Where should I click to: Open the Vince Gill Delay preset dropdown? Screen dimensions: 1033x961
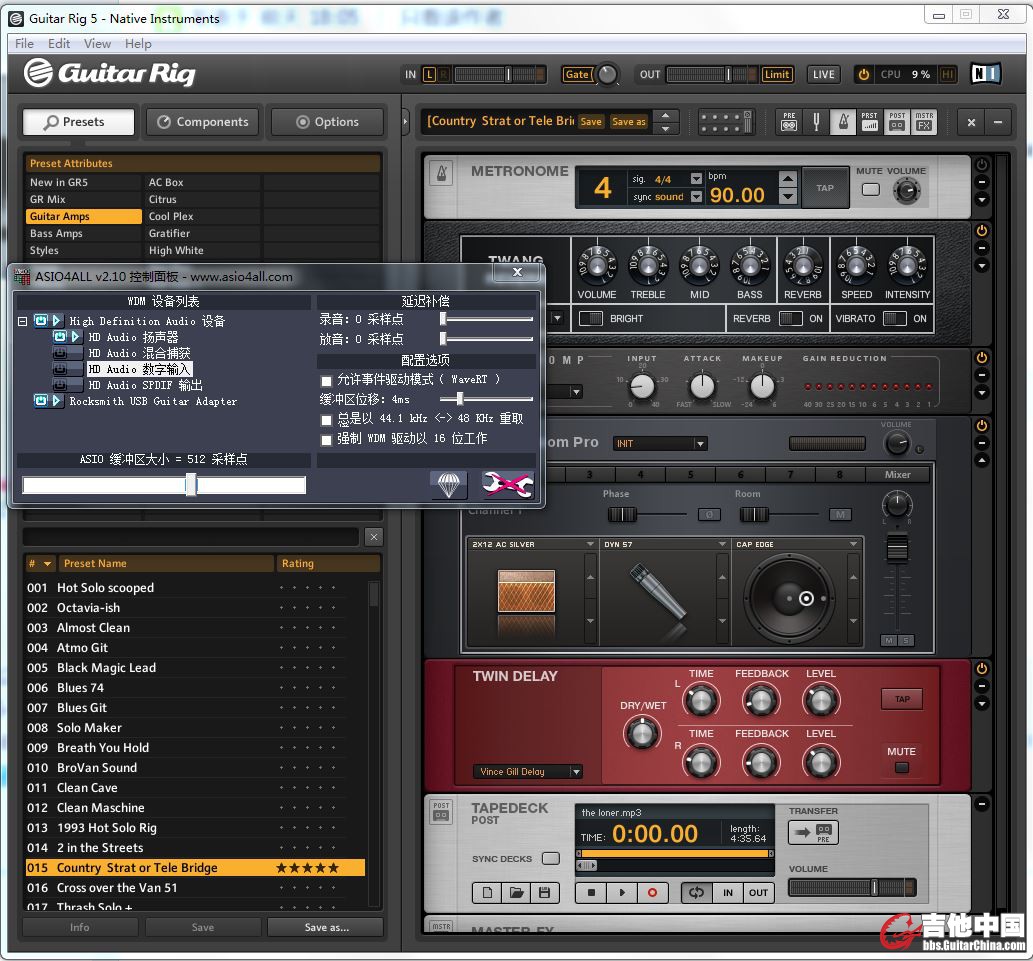(x=576, y=772)
